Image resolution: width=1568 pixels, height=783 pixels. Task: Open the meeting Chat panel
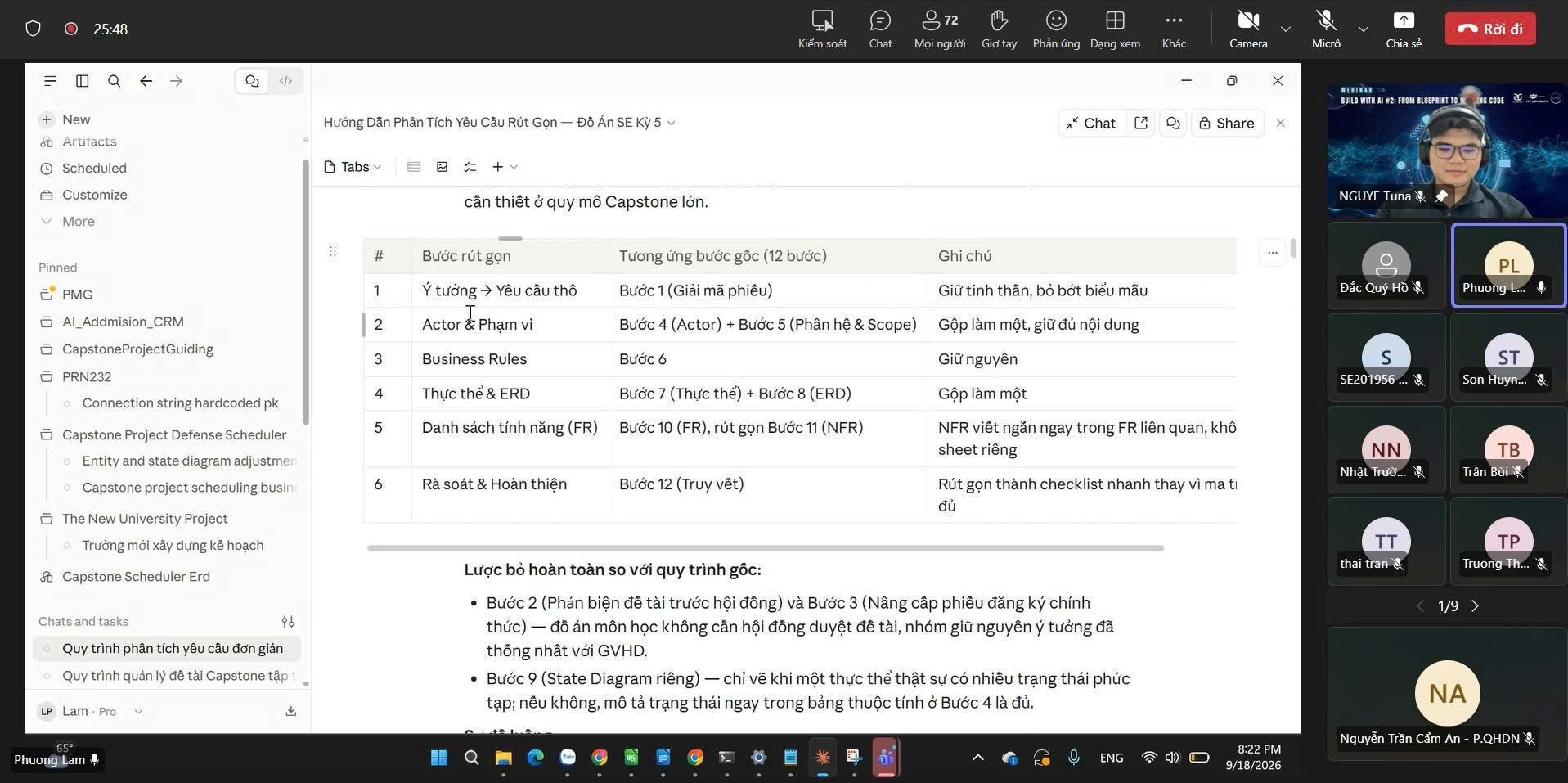coord(880,29)
